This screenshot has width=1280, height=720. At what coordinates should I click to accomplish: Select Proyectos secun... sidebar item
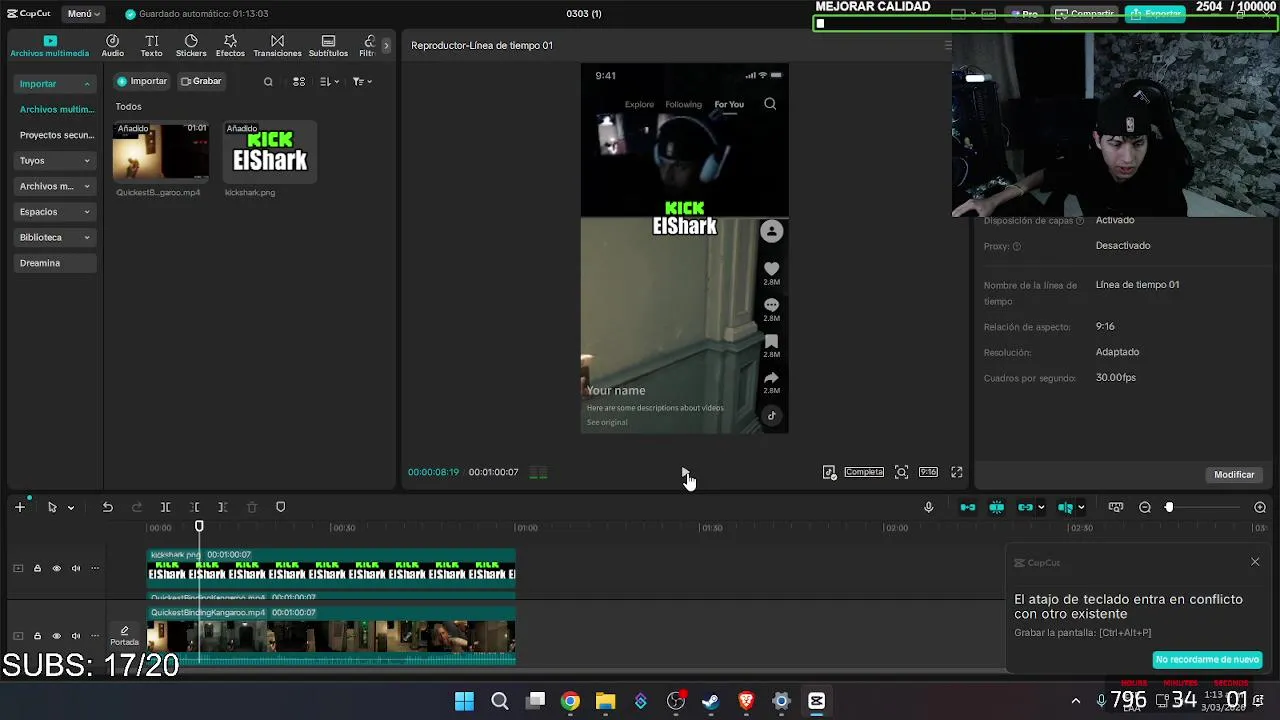(x=57, y=135)
